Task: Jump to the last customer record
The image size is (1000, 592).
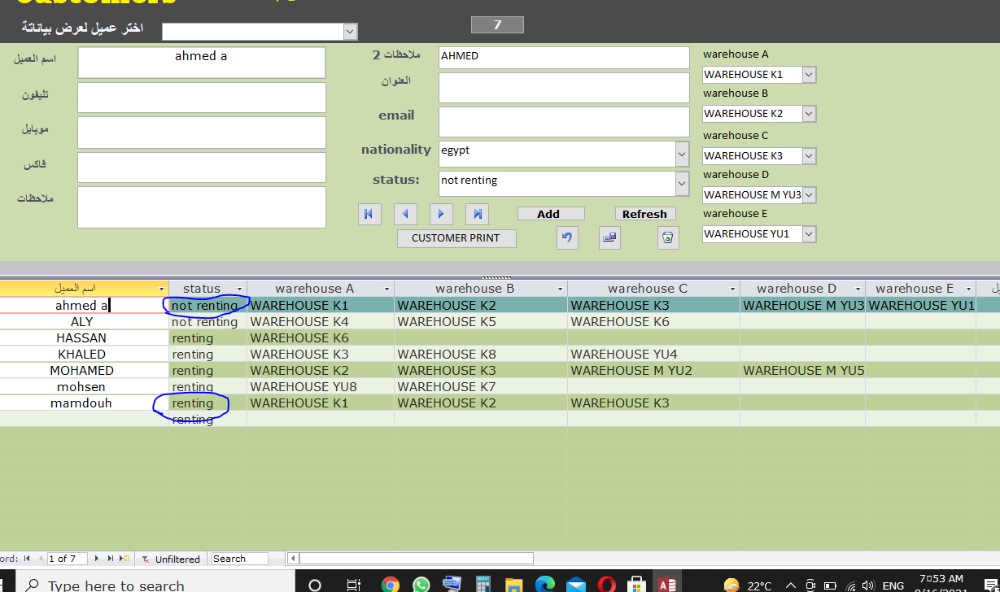Action: pyautogui.click(x=477, y=214)
